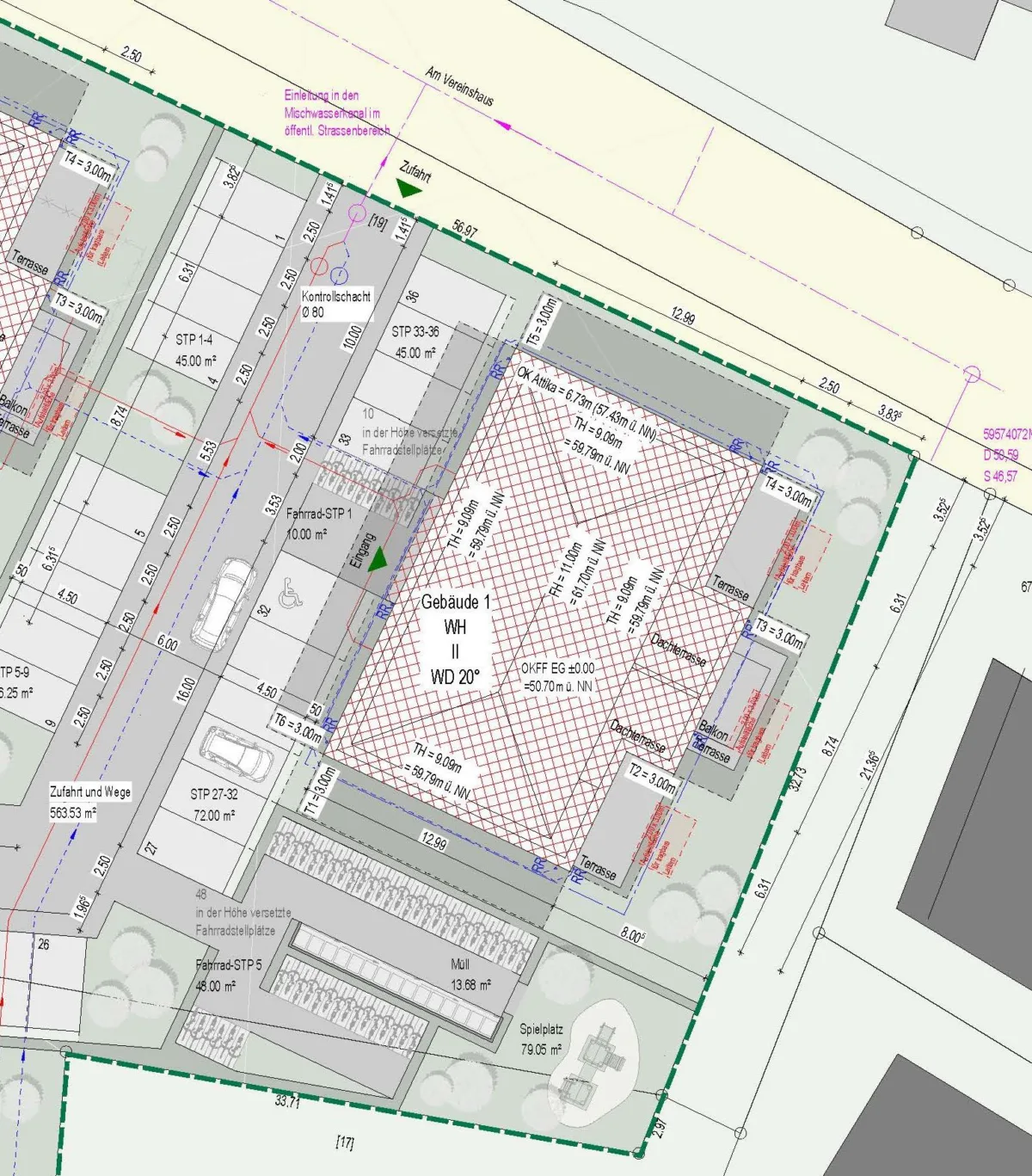1032x1176 pixels.
Task: Click the parcel number [17]
Action: (344, 1142)
